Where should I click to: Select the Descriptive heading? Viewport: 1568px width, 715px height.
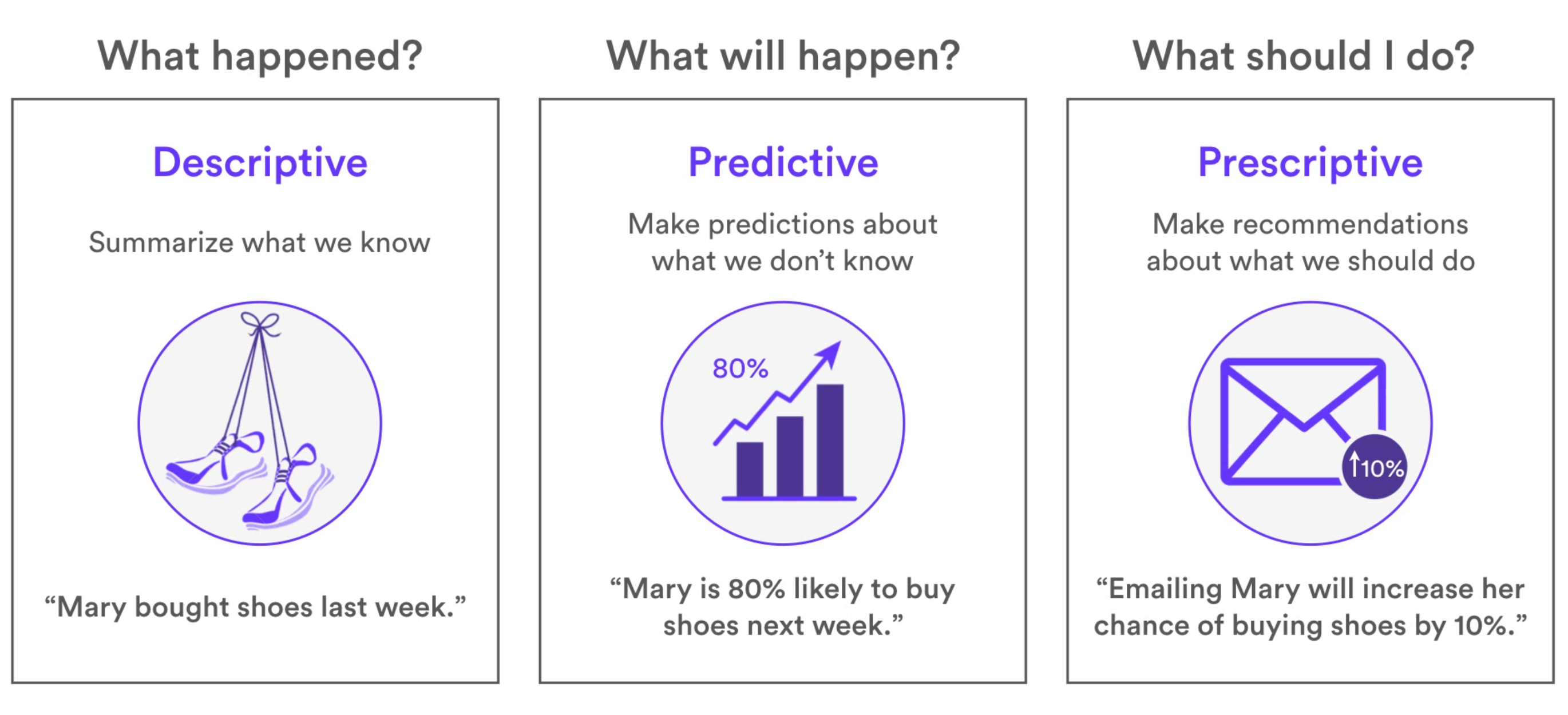260,162
